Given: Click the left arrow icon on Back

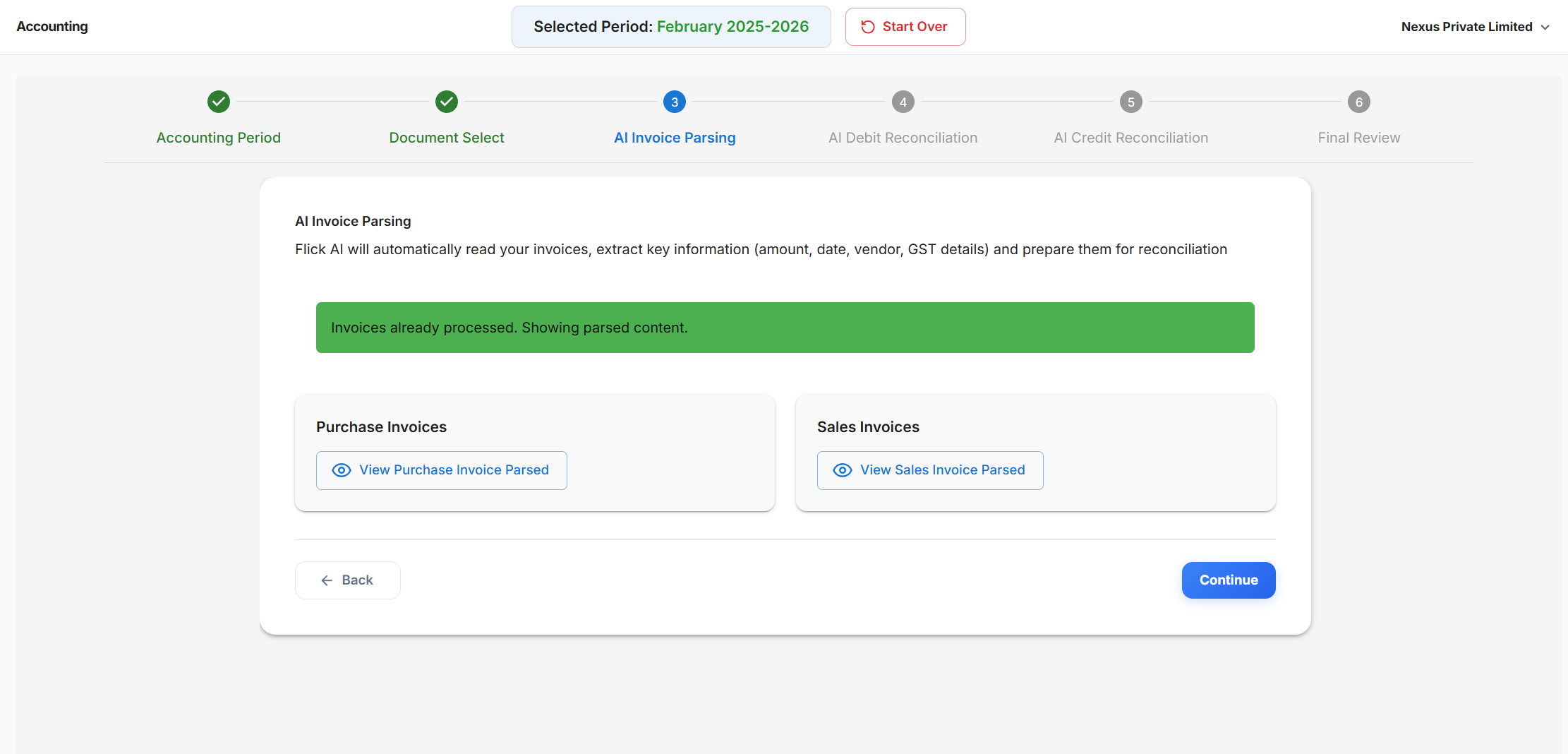Looking at the screenshot, I should (327, 580).
